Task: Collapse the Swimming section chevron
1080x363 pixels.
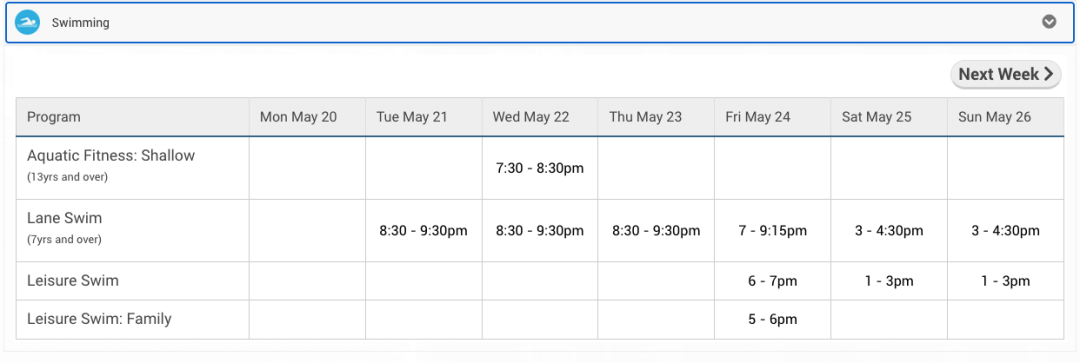Action: pos(1048,22)
